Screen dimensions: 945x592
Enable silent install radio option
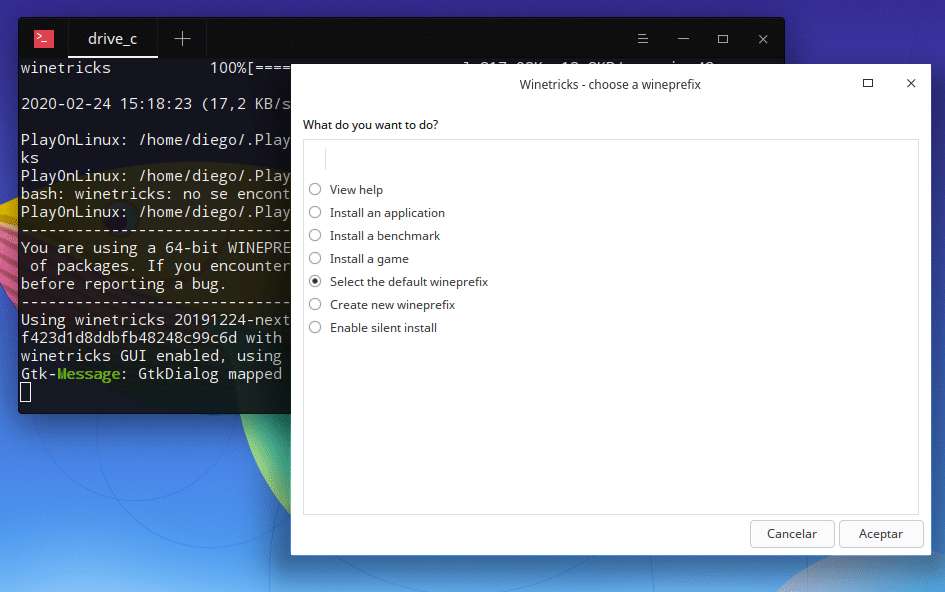[315, 327]
